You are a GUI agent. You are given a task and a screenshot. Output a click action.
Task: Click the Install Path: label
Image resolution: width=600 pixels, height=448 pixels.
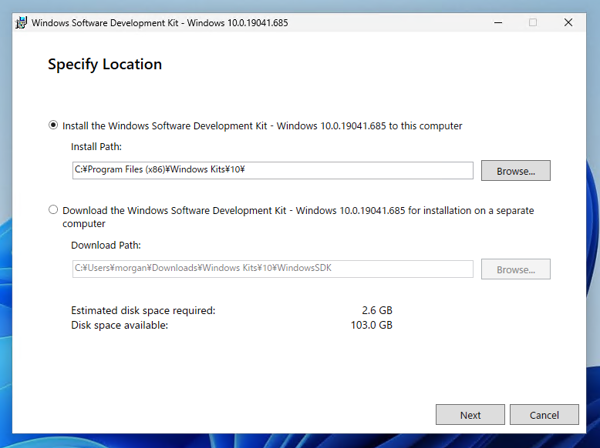tap(96, 147)
